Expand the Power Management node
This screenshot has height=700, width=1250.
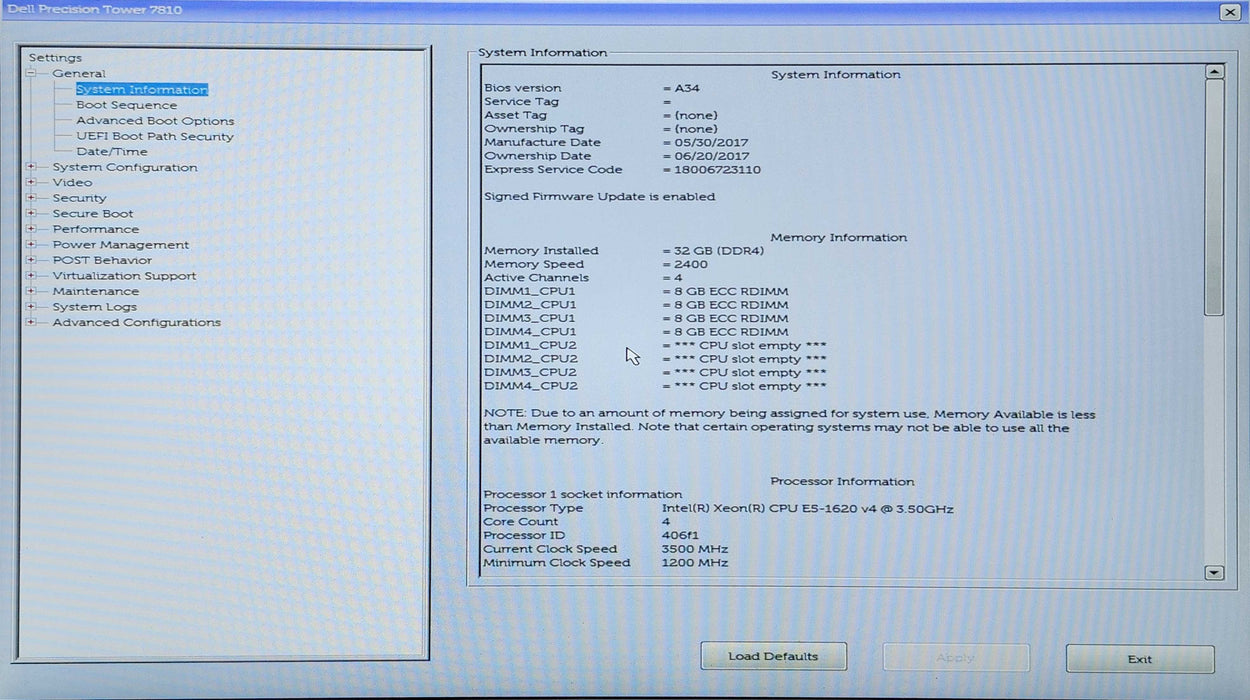tap(31, 244)
